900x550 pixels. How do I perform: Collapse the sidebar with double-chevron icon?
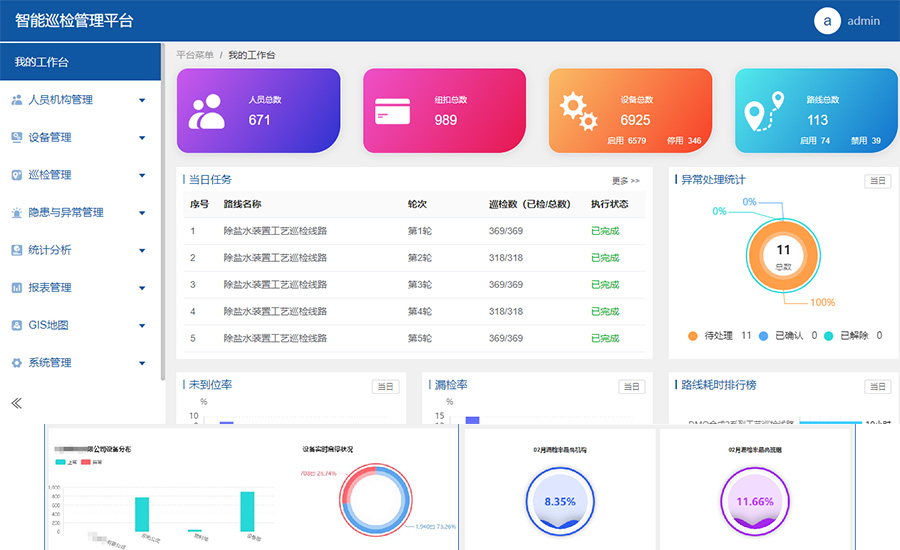17,403
